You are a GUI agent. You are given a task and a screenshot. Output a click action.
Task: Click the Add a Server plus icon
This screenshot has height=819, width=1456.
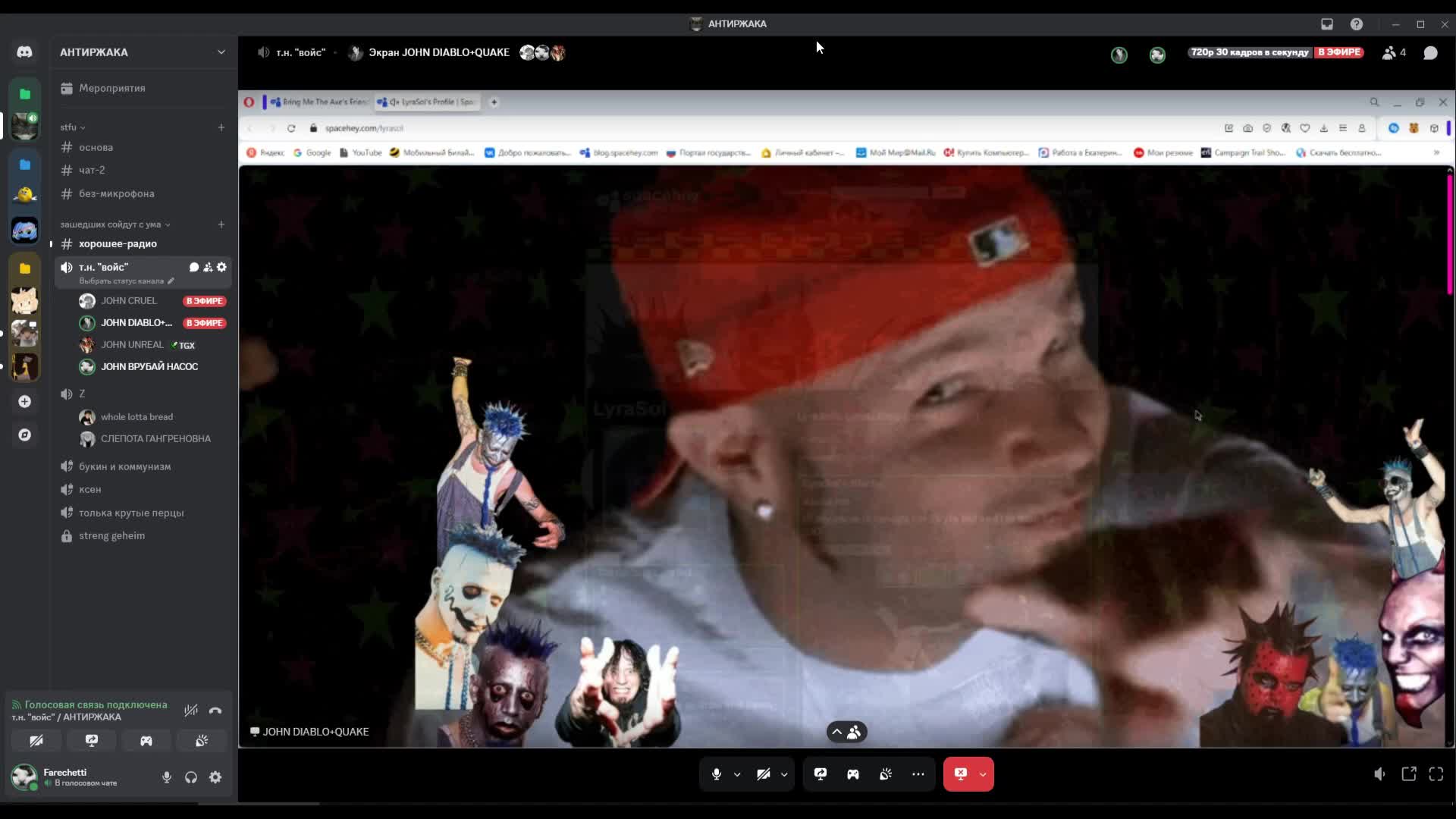point(24,401)
